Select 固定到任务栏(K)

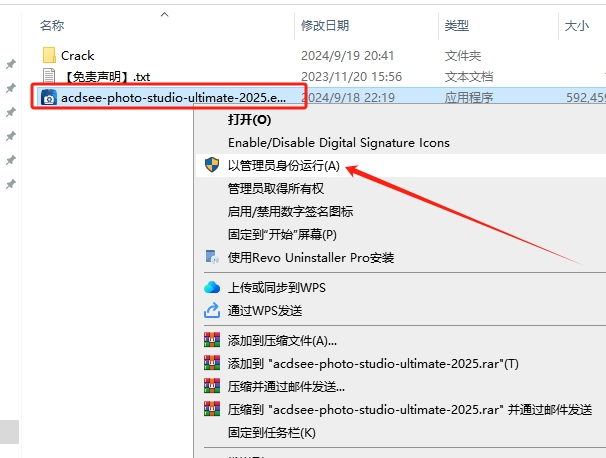(271, 432)
